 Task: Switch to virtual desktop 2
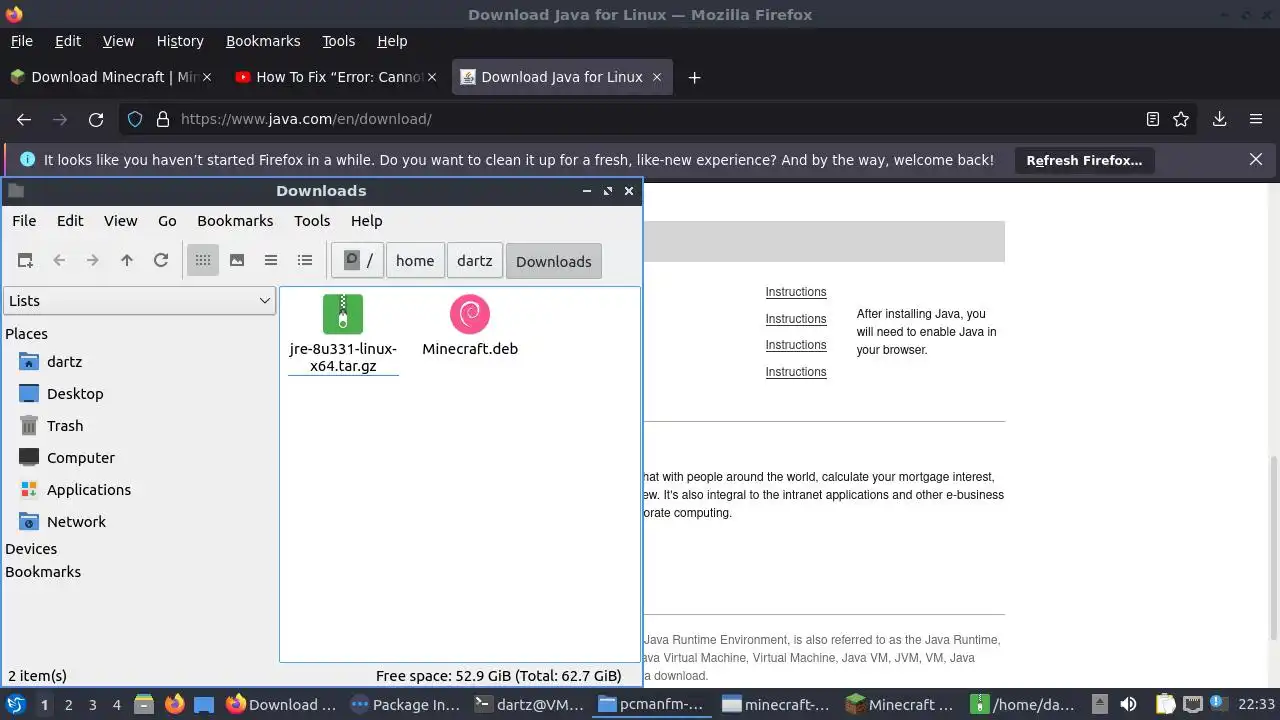(68, 704)
